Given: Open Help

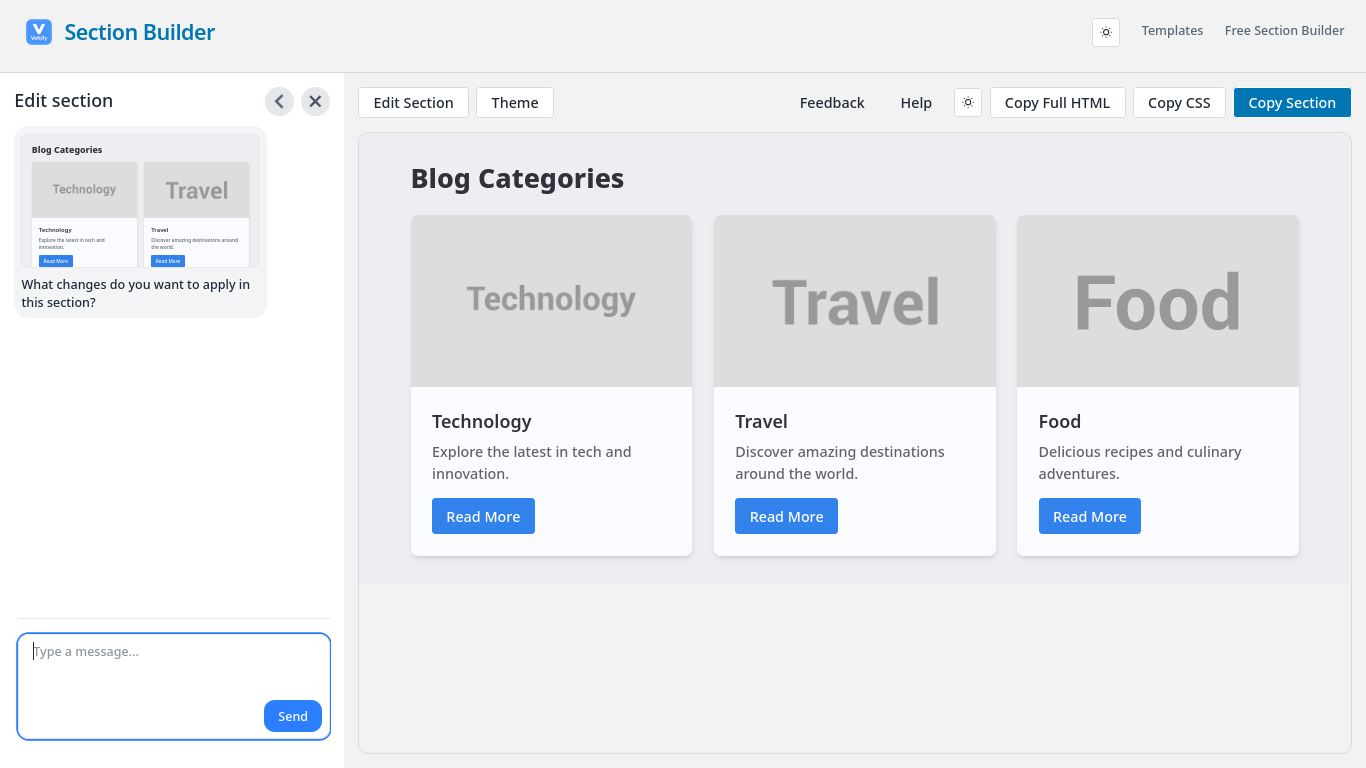Looking at the screenshot, I should [916, 103].
